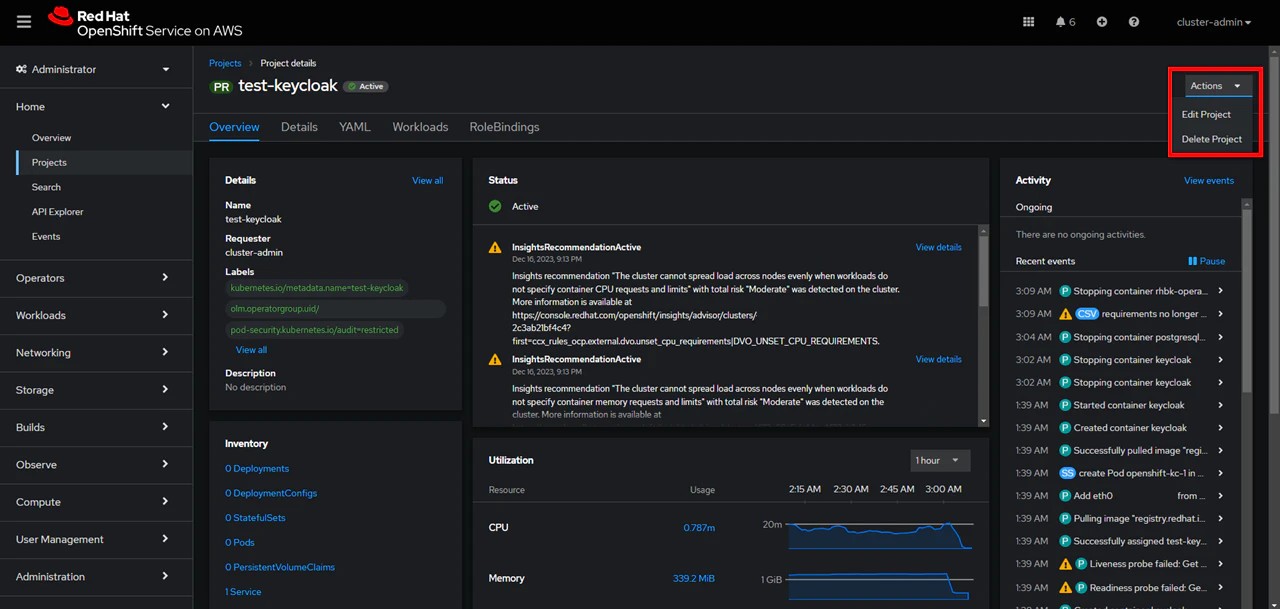
Task: Click View all in Details card header
Action: (427, 181)
